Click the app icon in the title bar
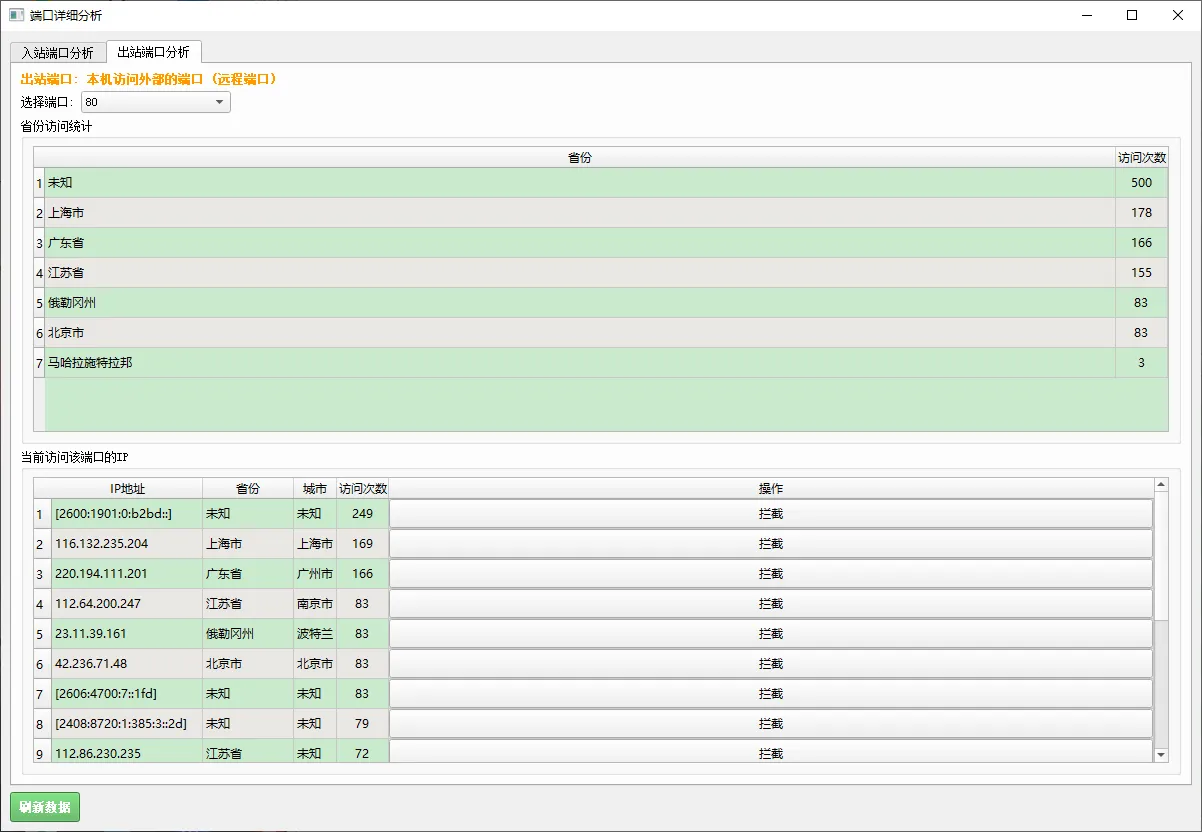Viewport: 1202px width, 832px height. pos(14,15)
